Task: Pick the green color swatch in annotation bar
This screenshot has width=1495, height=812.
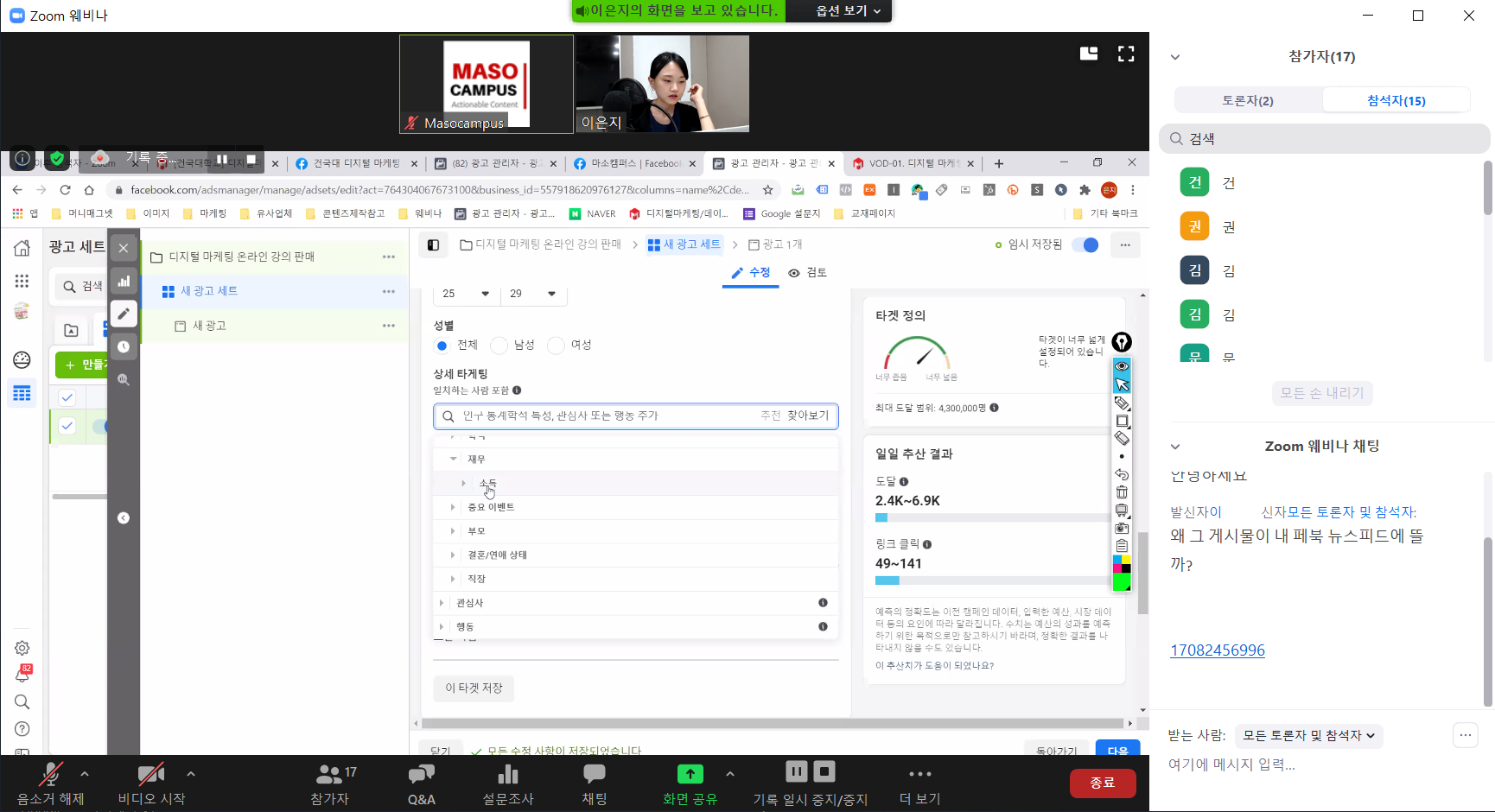Action: [x=1122, y=582]
